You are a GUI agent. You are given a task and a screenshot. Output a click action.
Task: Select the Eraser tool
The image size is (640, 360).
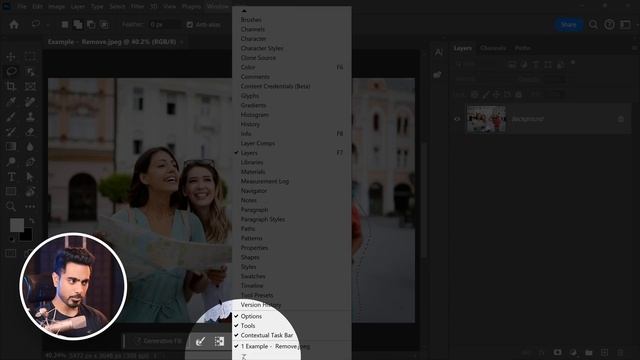(x=30, y=131)
